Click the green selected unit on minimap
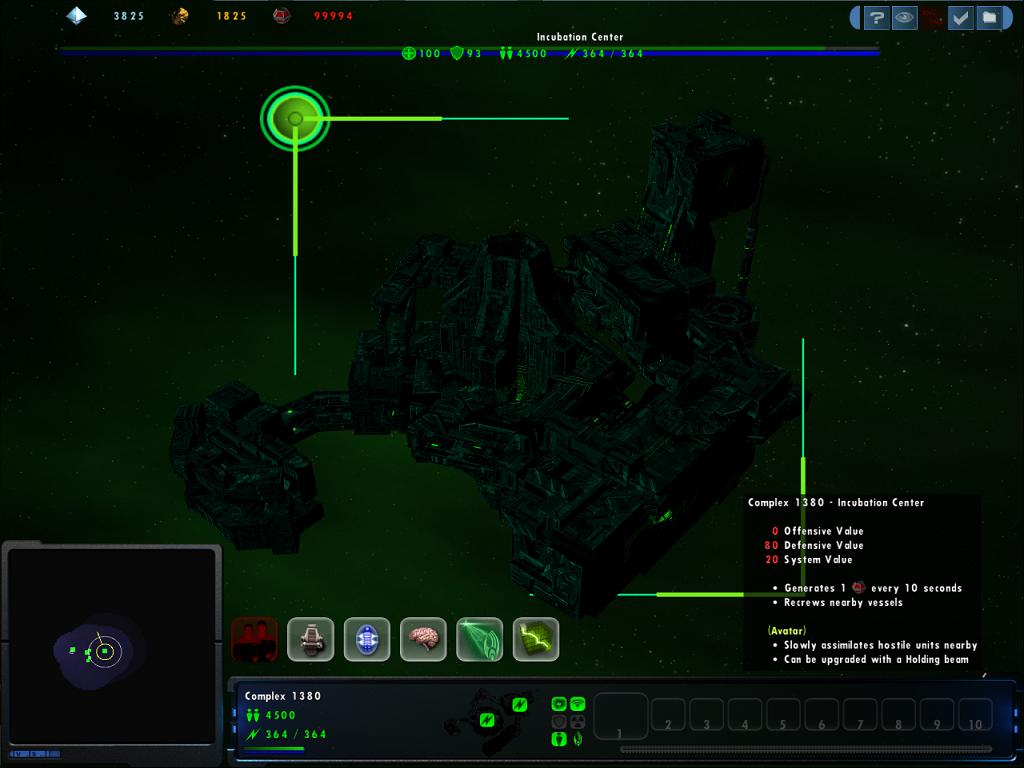Screen dimensions: 1024x768 104,652
